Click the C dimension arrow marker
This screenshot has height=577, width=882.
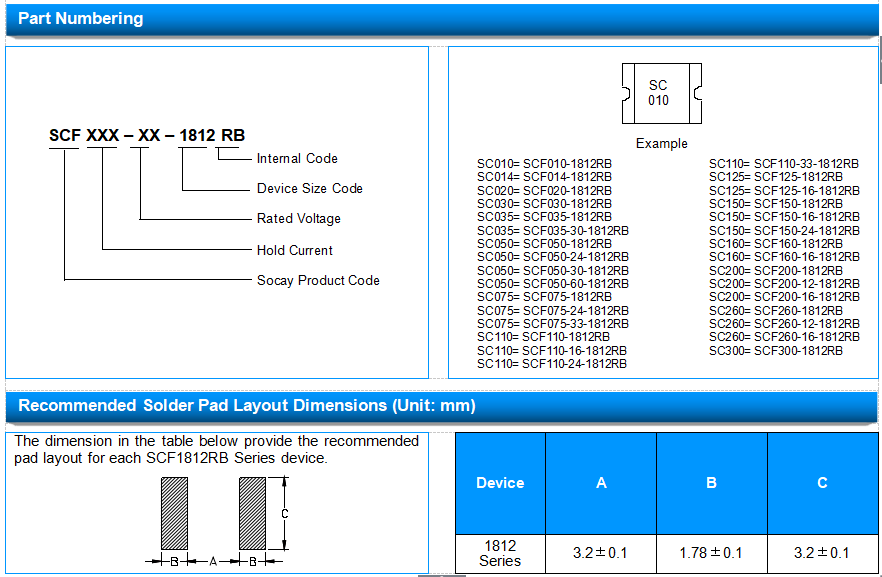(x=285, y=513)
